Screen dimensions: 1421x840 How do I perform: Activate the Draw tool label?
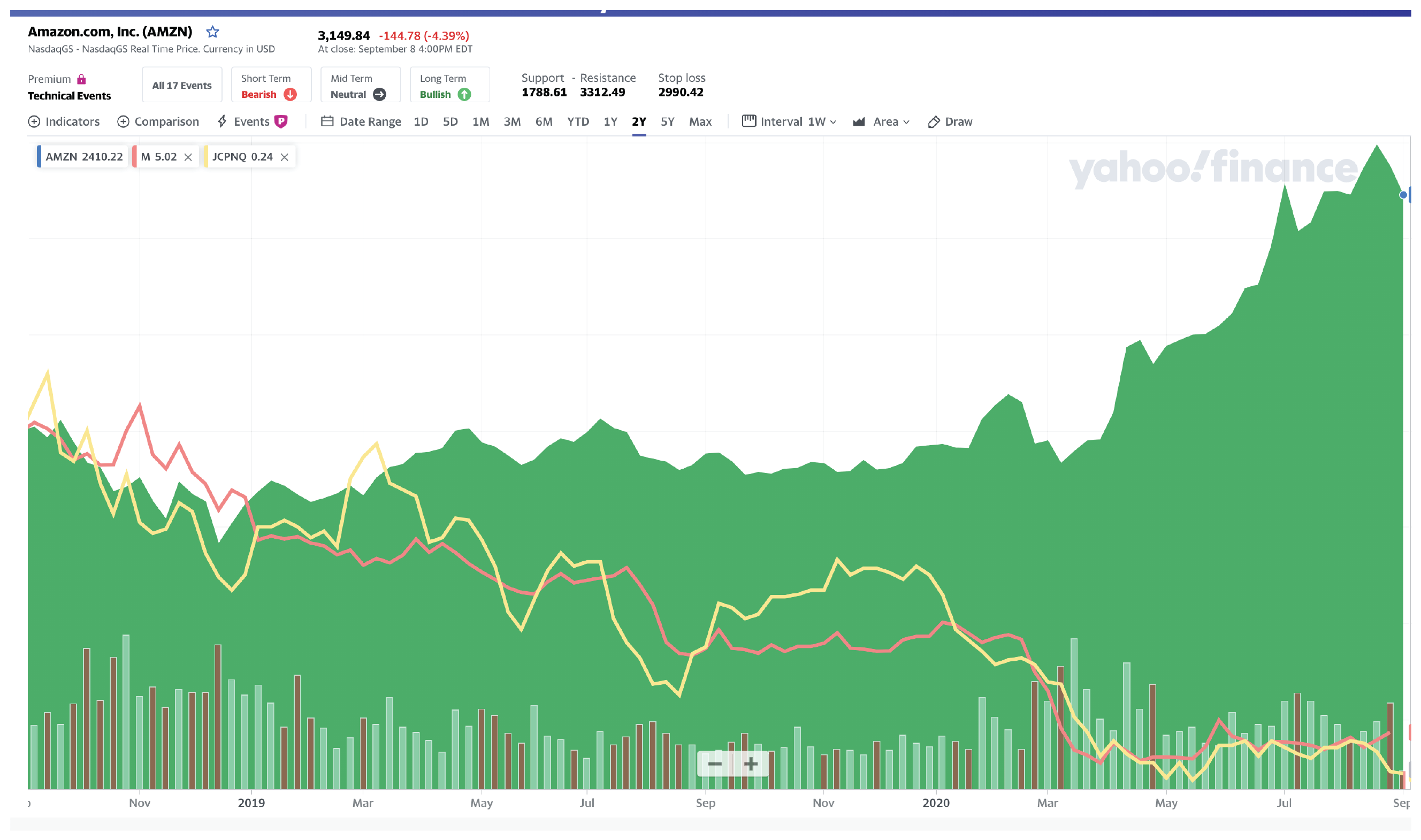(958, 121)
